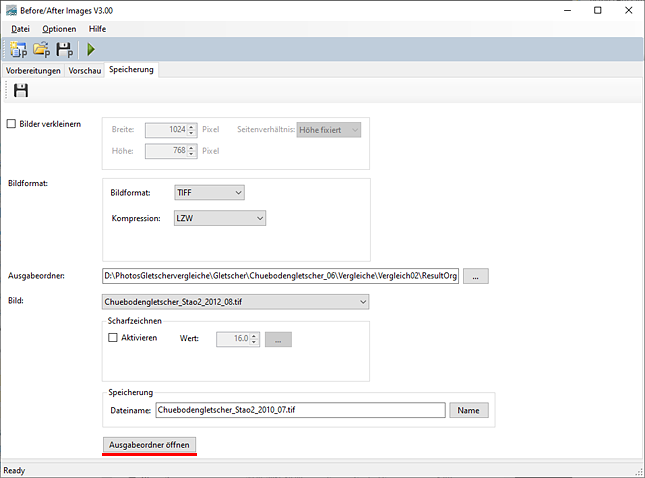Viewport: 645px width, 478px height.
Task: Switch to the Vorschau tab
Action: pos(85,71)
